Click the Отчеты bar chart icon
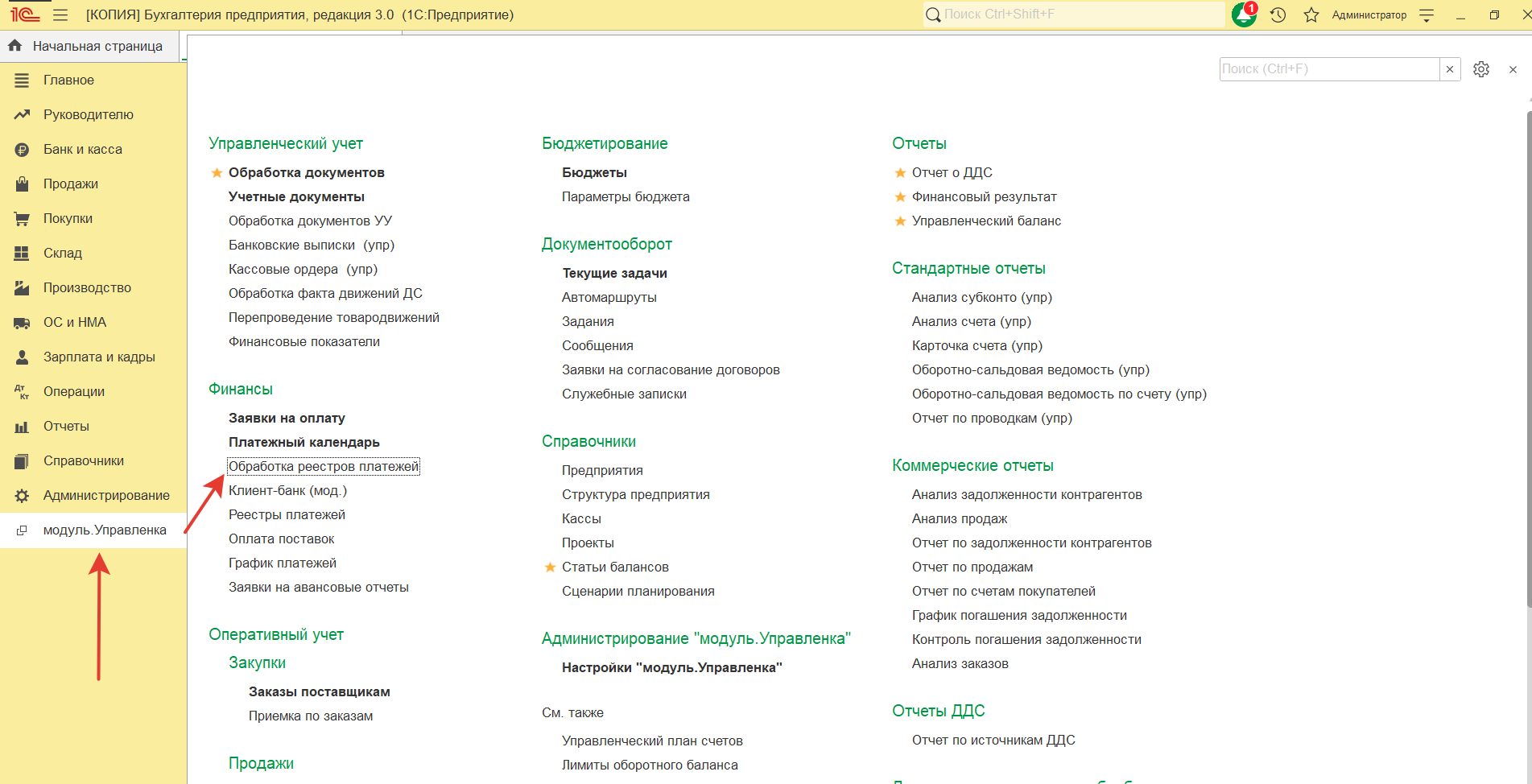This screenshot has width=1532, height=784. click(x=22, y=427)
